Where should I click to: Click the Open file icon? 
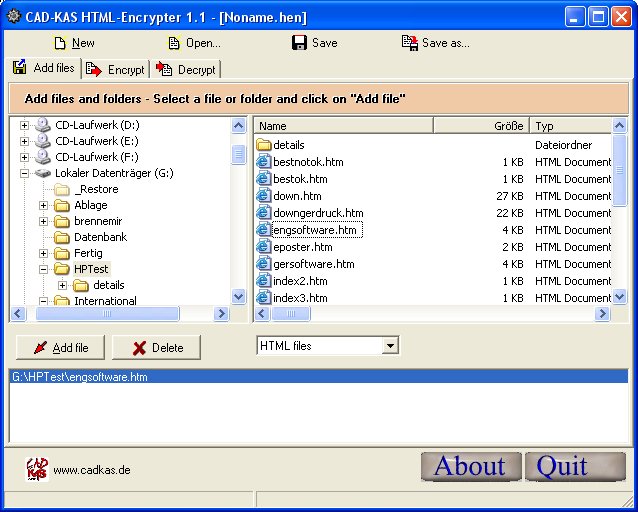(x=174, y=43)
